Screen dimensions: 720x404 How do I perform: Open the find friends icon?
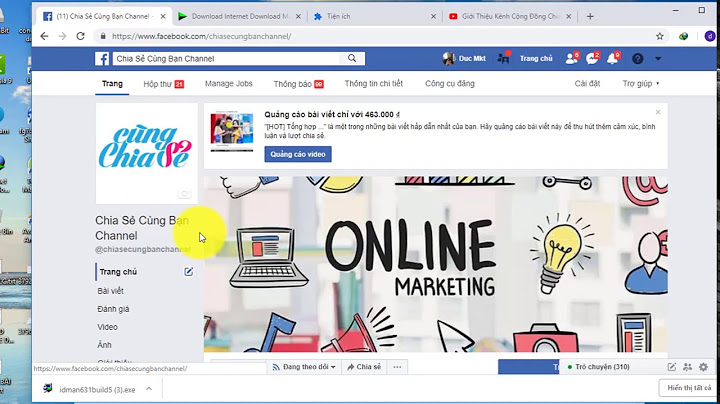pos(504,58)
